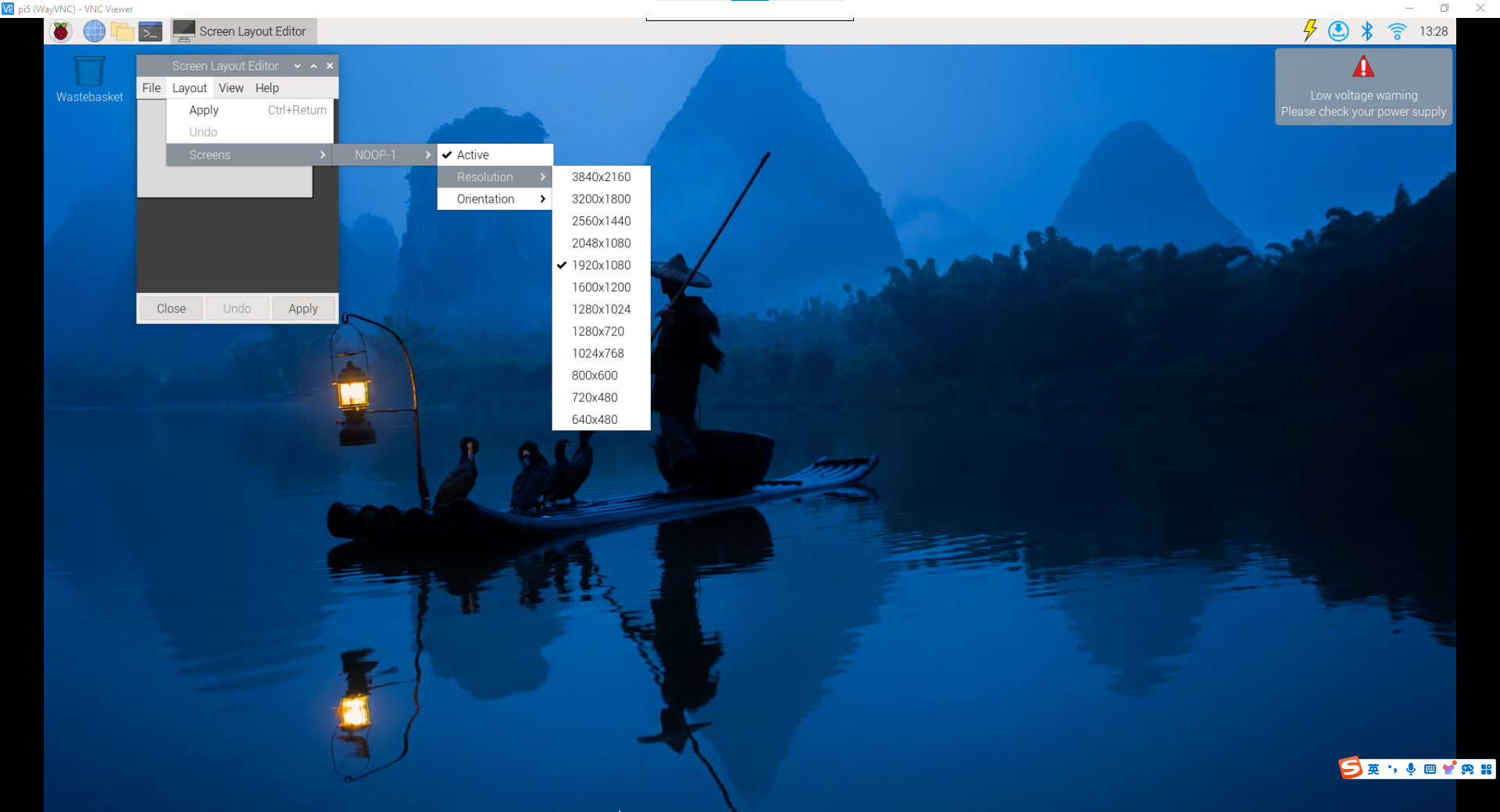The height and width of the screenshot is (812, 1500).
Task: Click the lightning bolt power tray icon
Action: coord(1310,30)
